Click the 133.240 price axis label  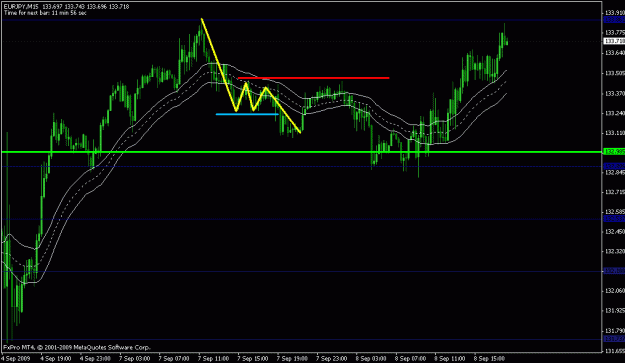(614, 113)
